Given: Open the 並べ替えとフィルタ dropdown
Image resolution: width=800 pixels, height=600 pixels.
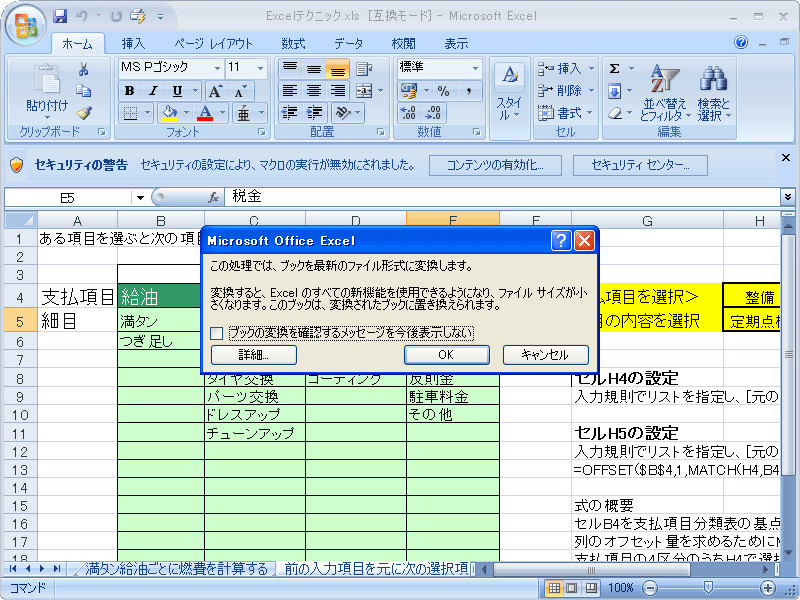Looking at the screenshot, I should coord(665,93).
